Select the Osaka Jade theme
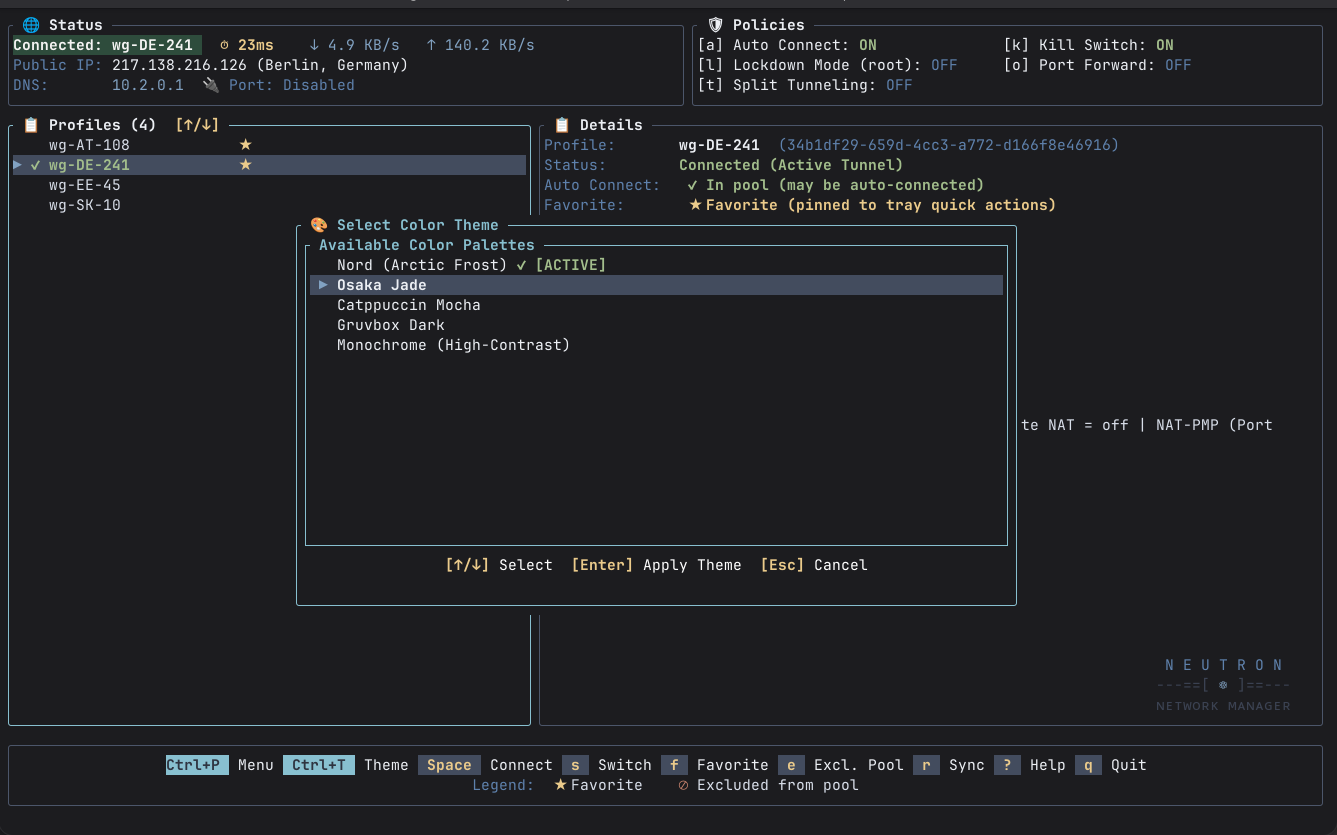 654,285
